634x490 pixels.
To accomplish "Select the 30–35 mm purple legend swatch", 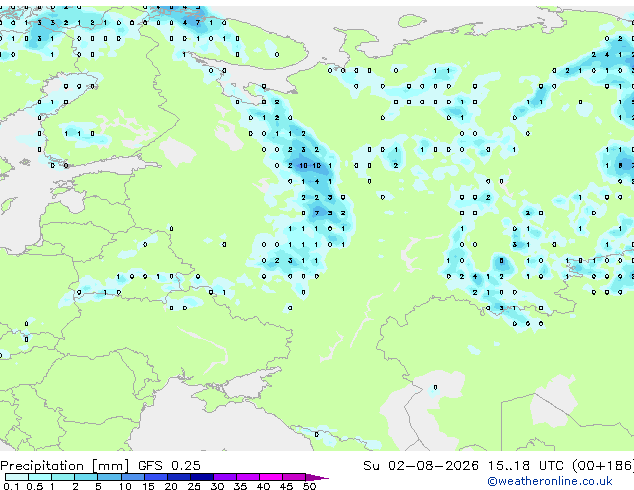I will click(225, 477).
